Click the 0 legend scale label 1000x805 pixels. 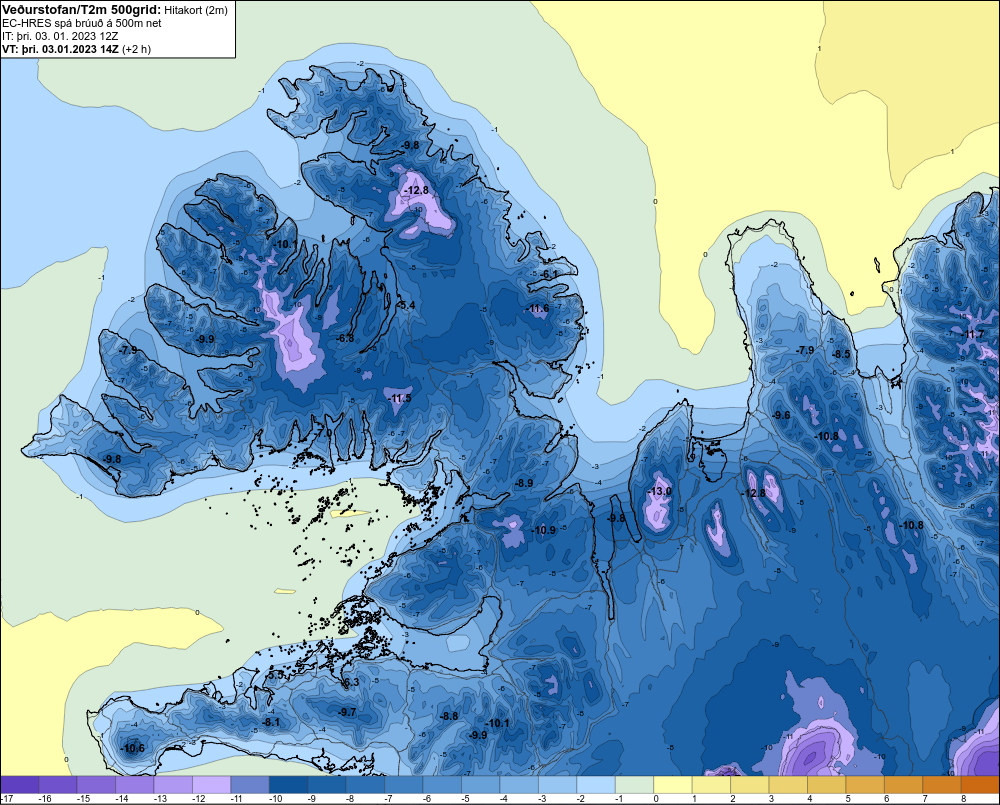656,799
